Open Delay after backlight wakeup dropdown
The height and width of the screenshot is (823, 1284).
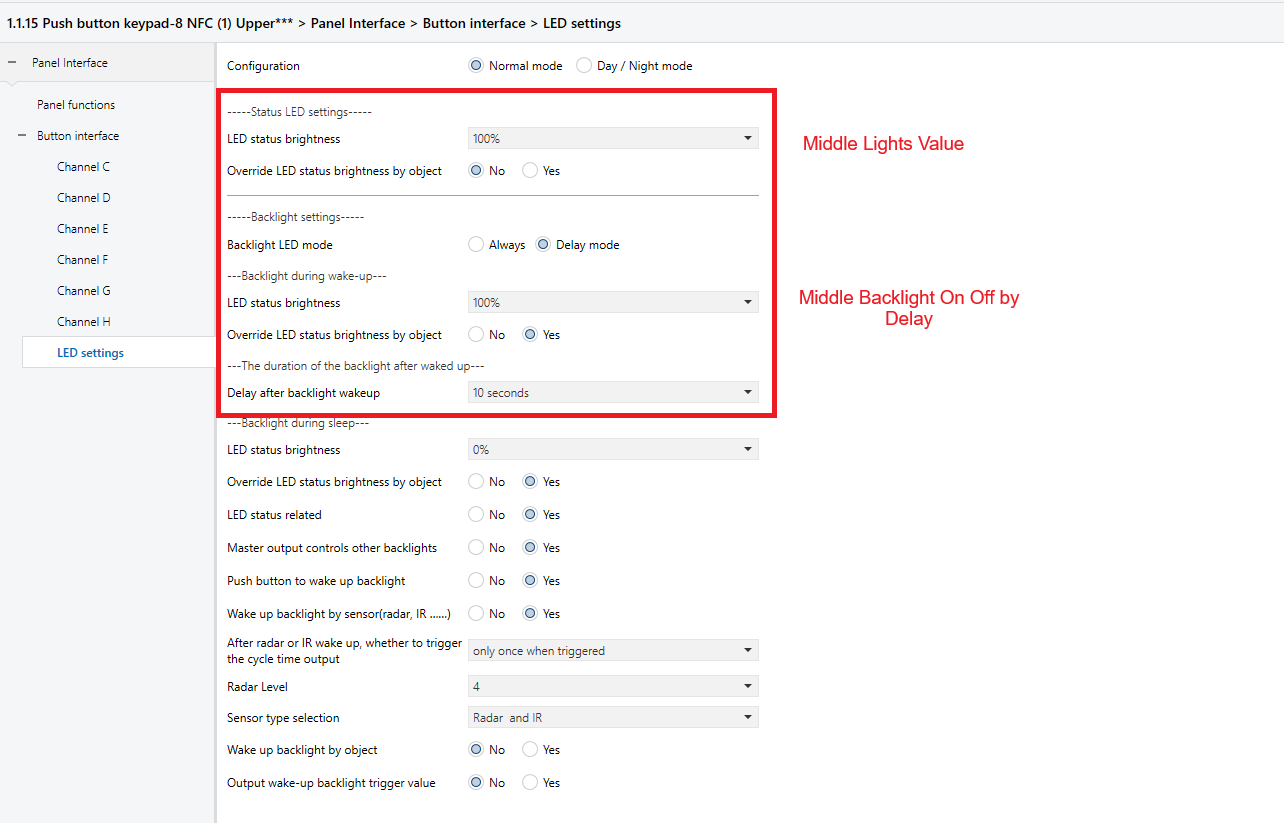[x=612, y=393]
